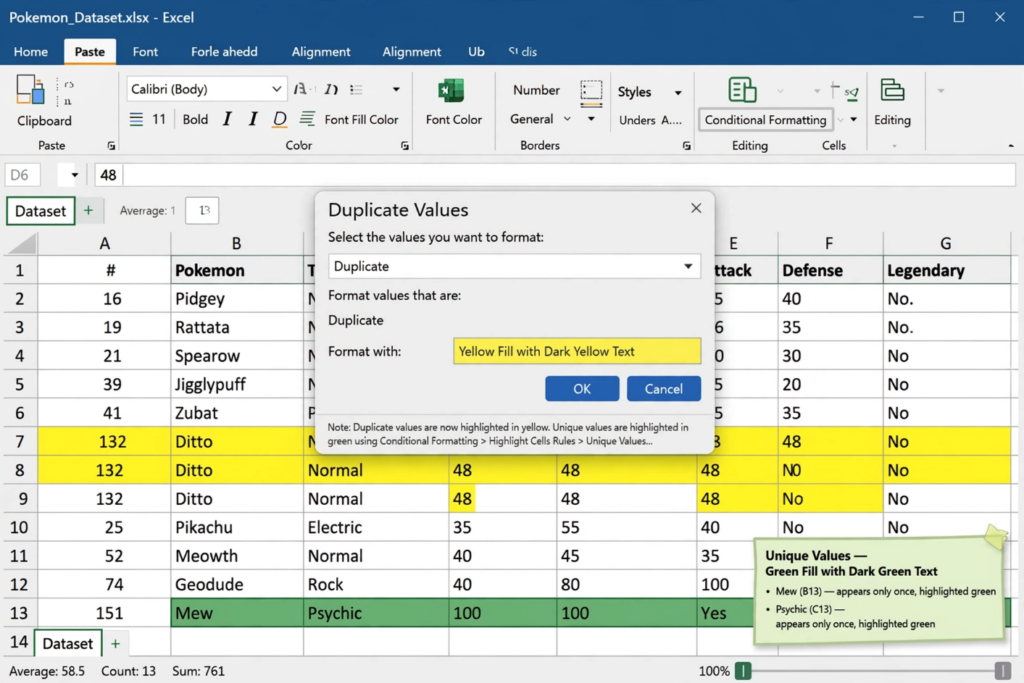This screenshot has width=1024, height=683.
Task: Click Cancel in Duplicate Values dialog
Action: coord(664,389)
